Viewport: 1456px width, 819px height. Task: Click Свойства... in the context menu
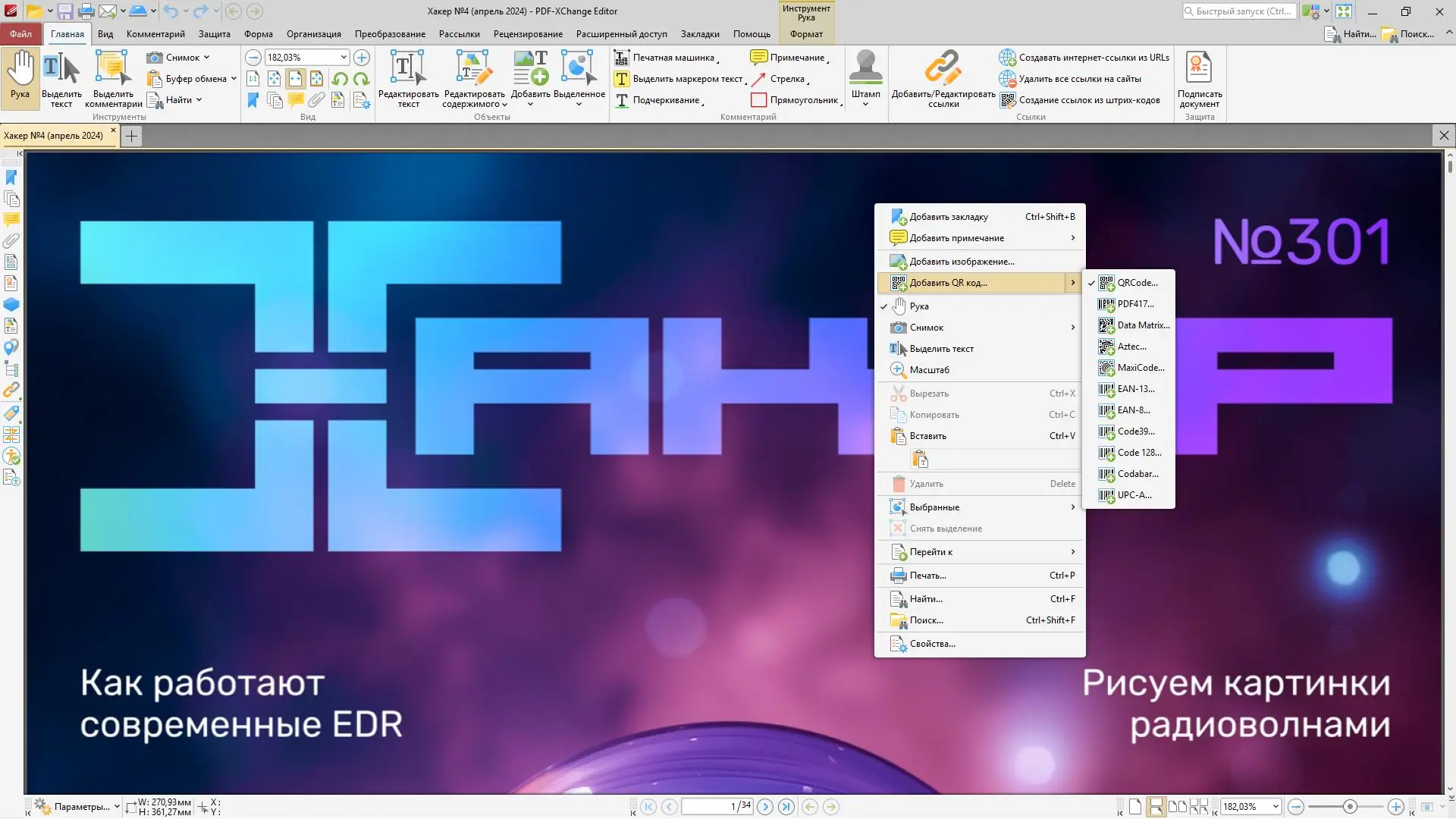tap(932, 644)
